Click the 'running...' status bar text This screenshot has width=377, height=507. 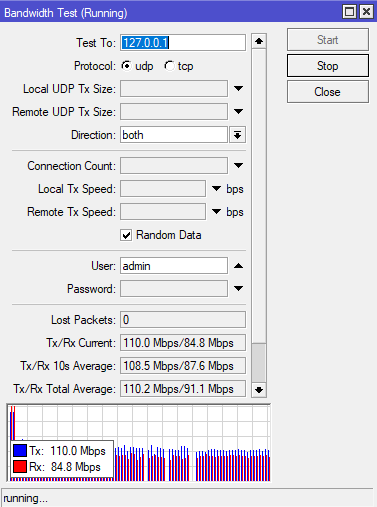point(26,499)
